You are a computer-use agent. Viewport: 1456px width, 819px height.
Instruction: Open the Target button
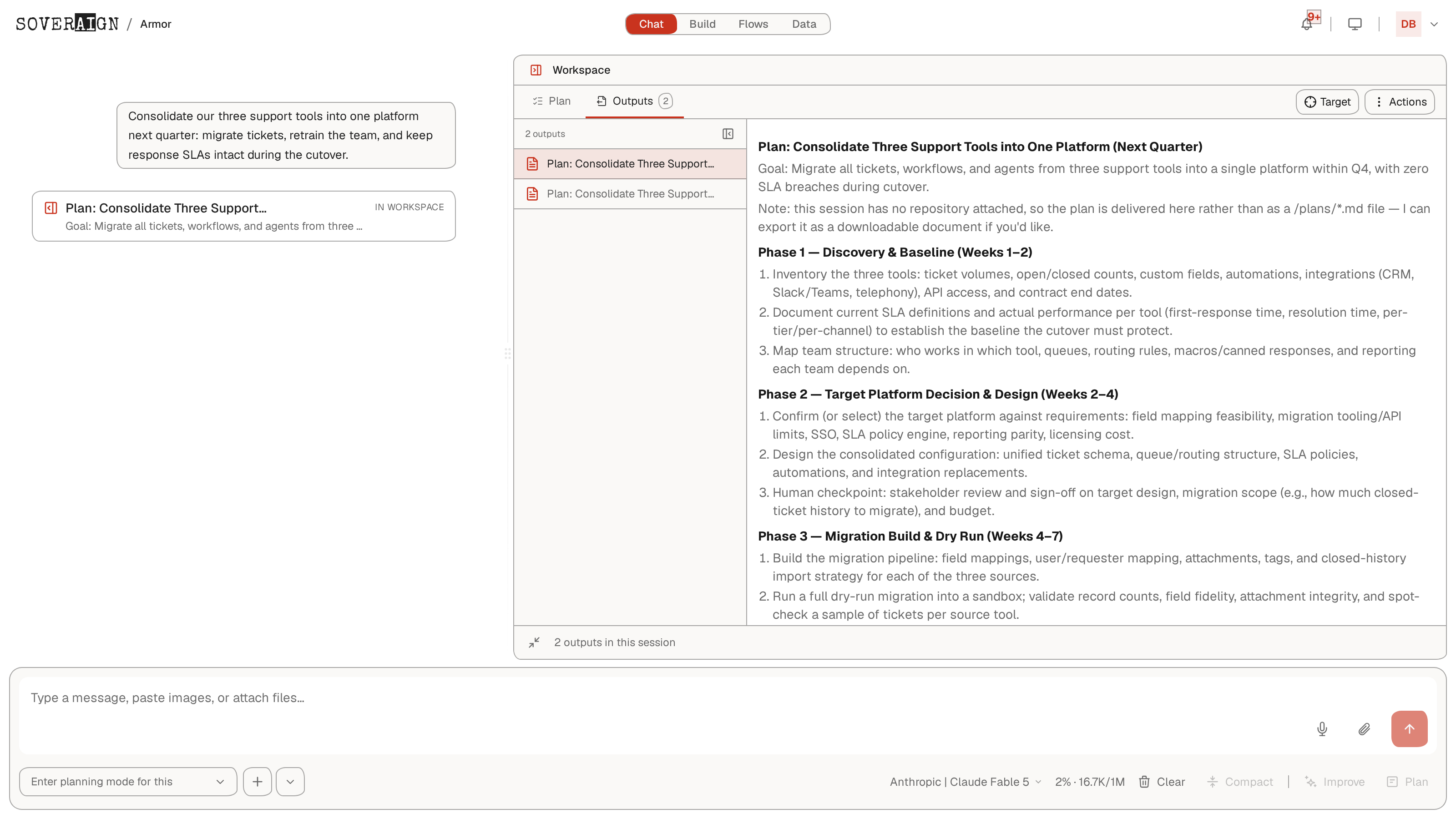(1327, 102)
